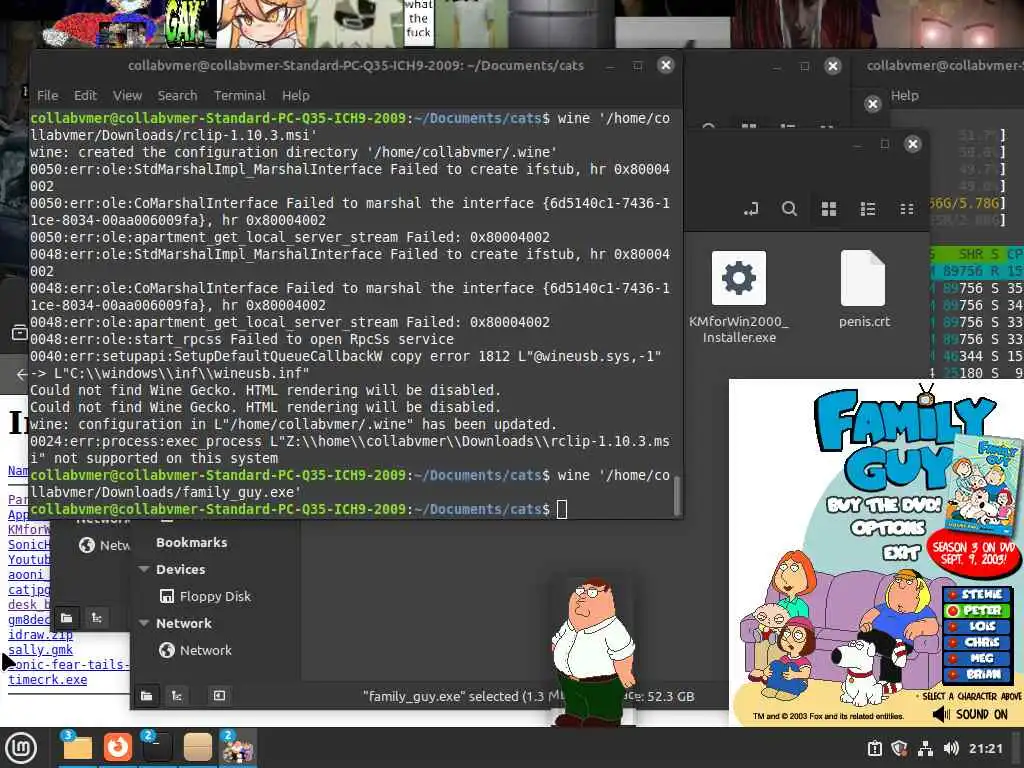Click the Network globe item under Network
This screenshot has height=768, width=1024.
tap(196, 650)
